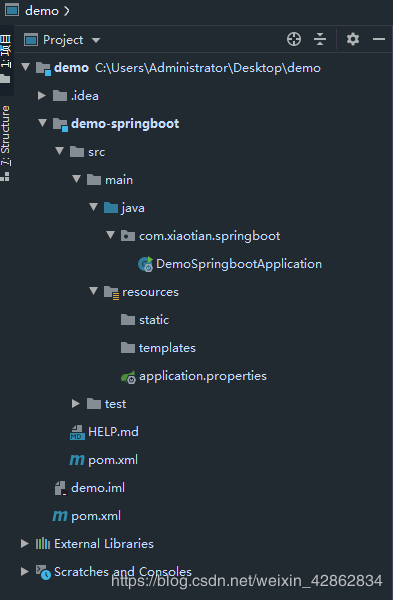
Task: Expand the test folder
Action: (x=75, y=403)
